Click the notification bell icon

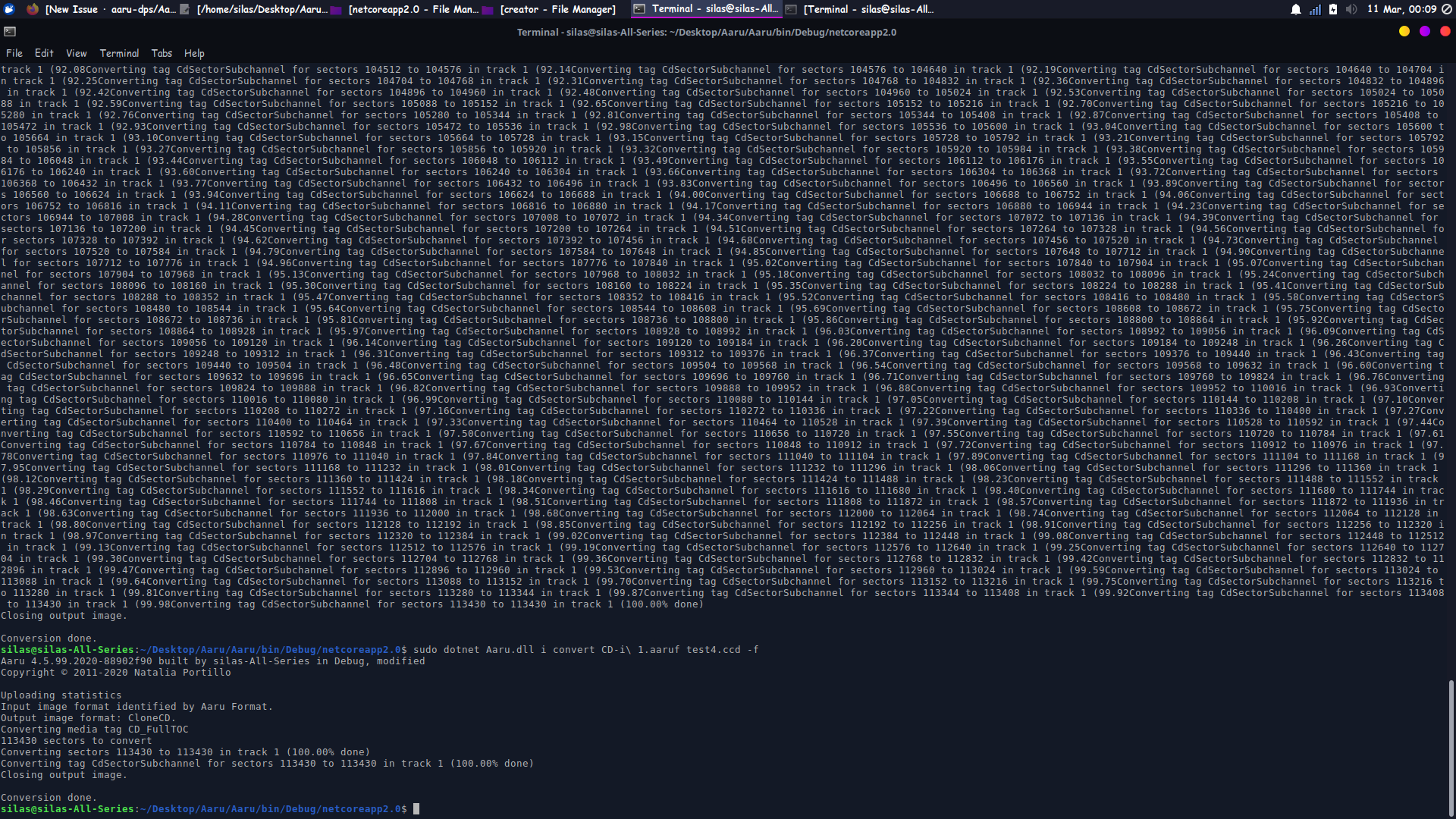point(1296,9)
